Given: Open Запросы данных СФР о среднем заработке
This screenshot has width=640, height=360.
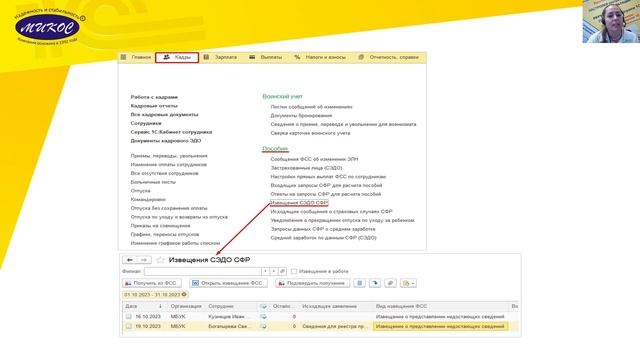Looking at the screenshot, I should click(x=323, y=229).
